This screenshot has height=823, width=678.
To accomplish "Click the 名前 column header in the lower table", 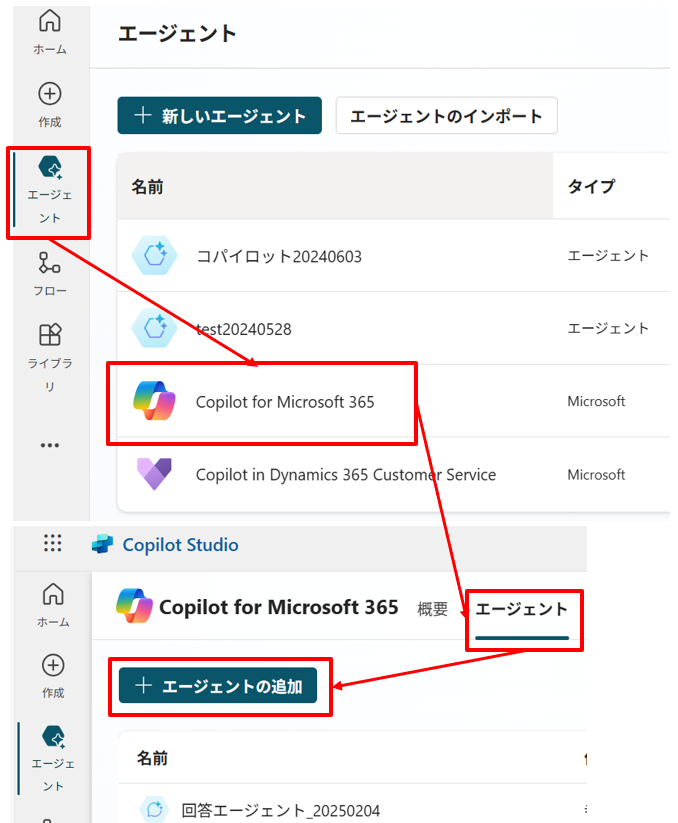I will pyautogui.click(x=152, y=758).
